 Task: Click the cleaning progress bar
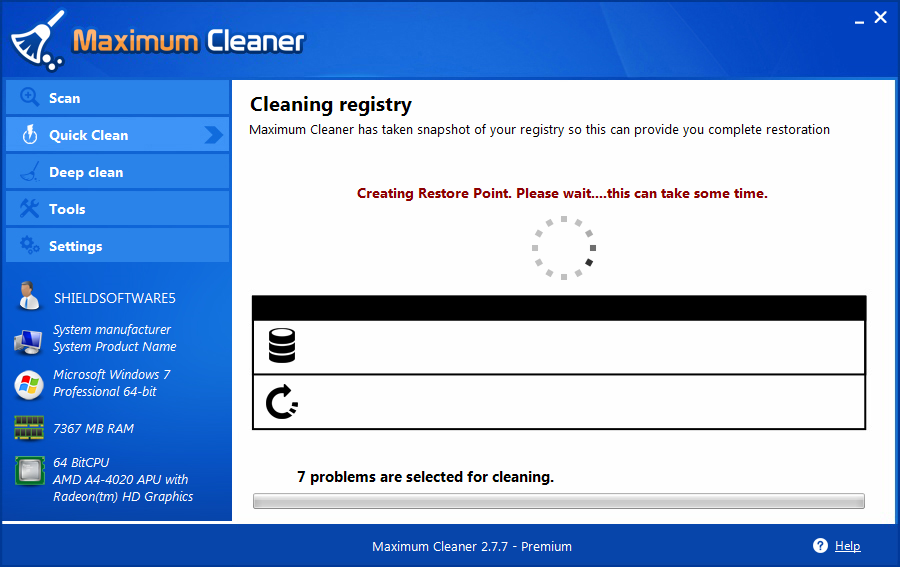click(x=558, y=501)
